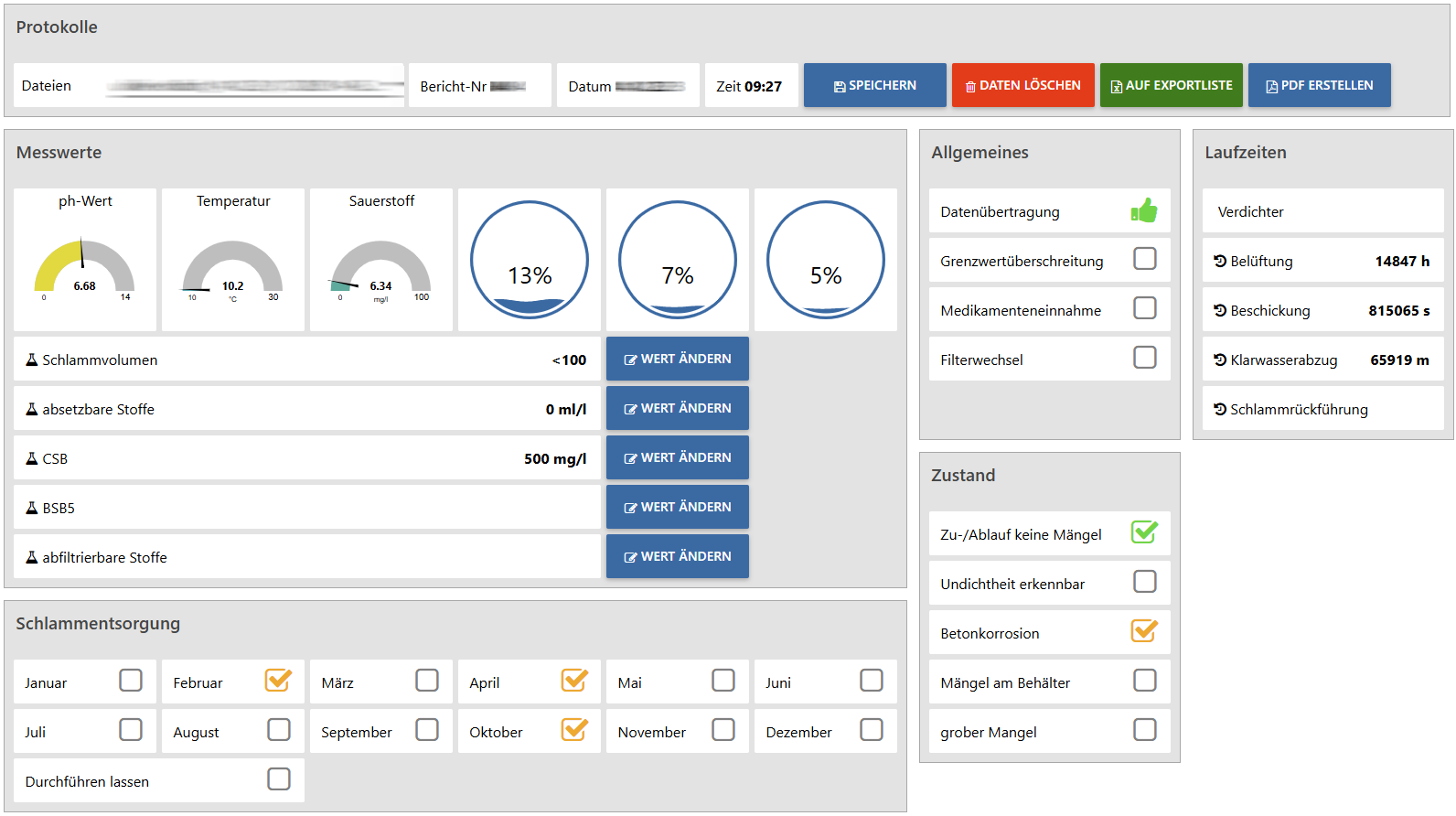Click the red DATEN LÖSCHEN button

point(1022,85)
